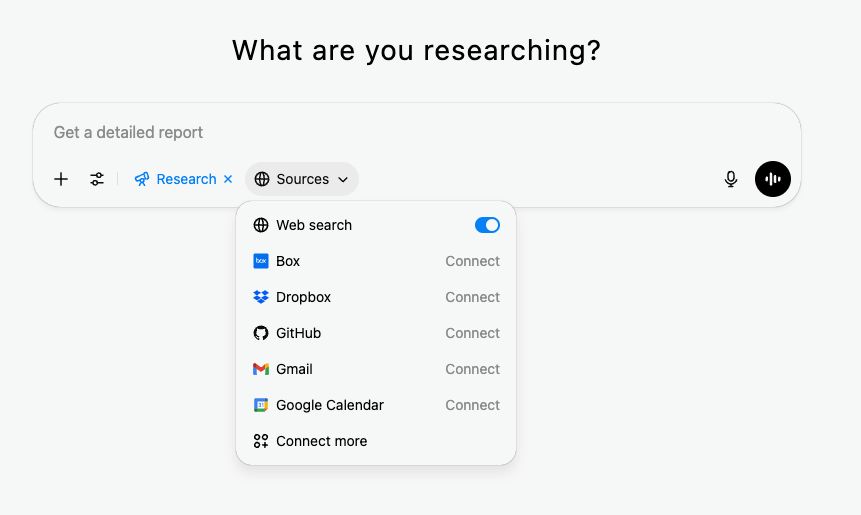Image resolution: width=861 pixels, height=515 pixels.
Task: Click the Gmail envelope icon
Action: [261, 369]
